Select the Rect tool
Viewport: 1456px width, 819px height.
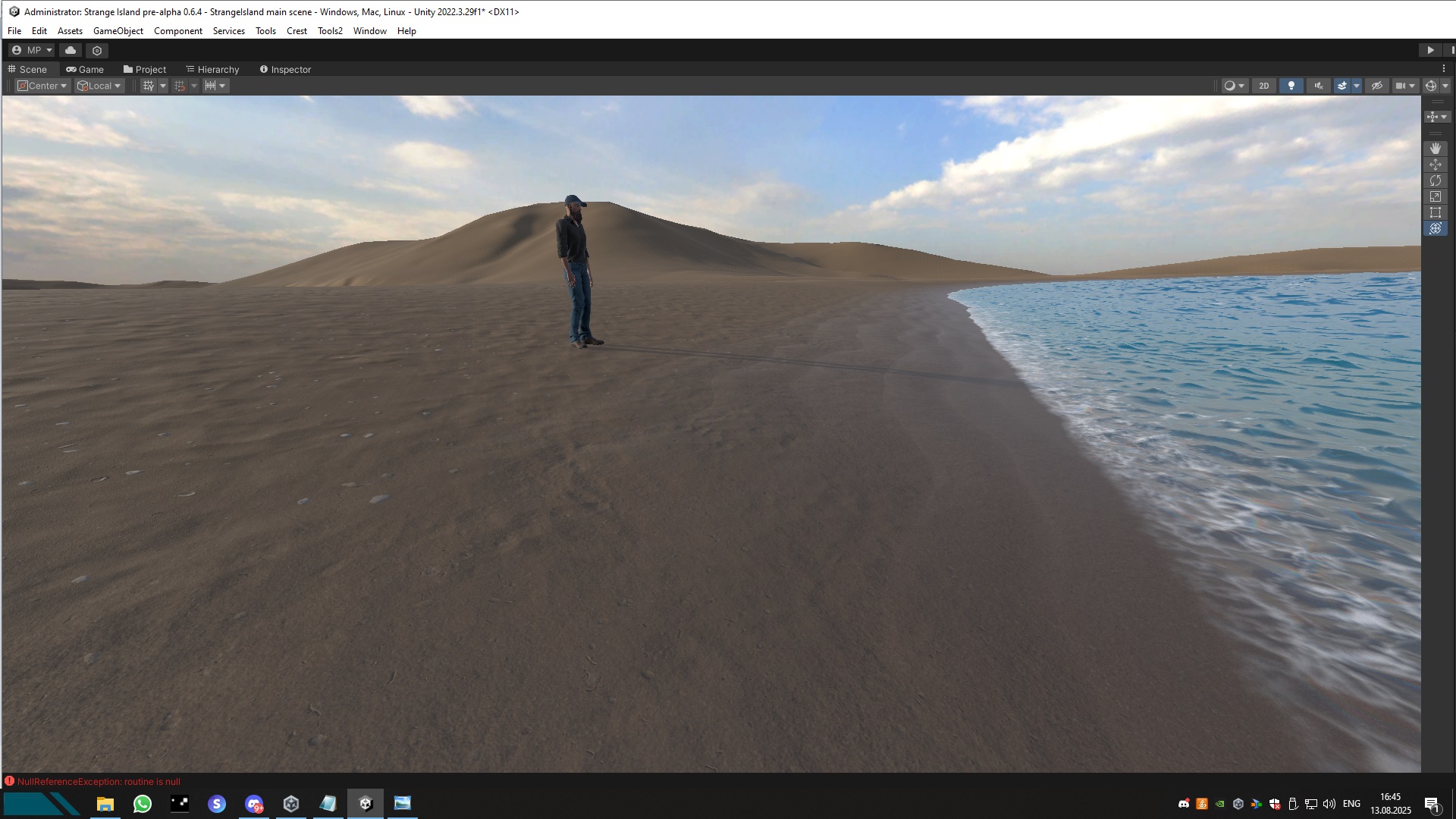click(1435, 212)
